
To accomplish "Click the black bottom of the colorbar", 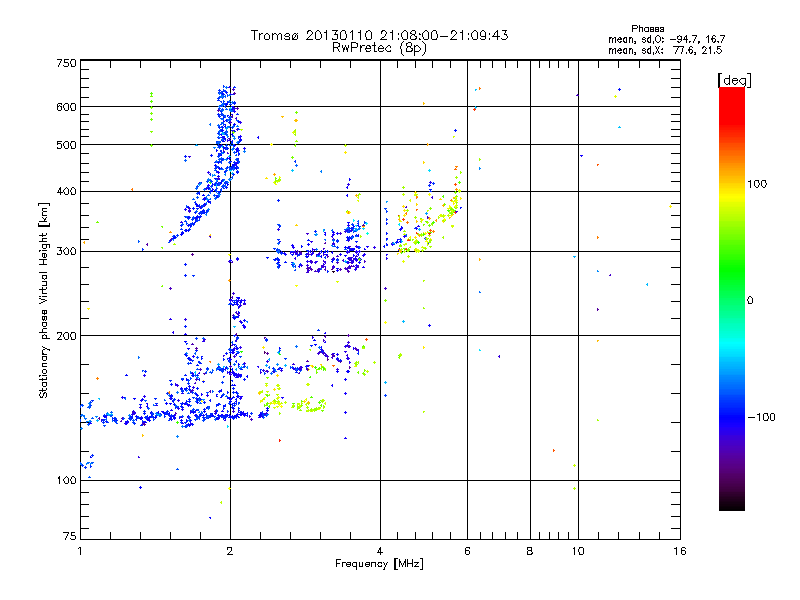I will pos(732,503).
